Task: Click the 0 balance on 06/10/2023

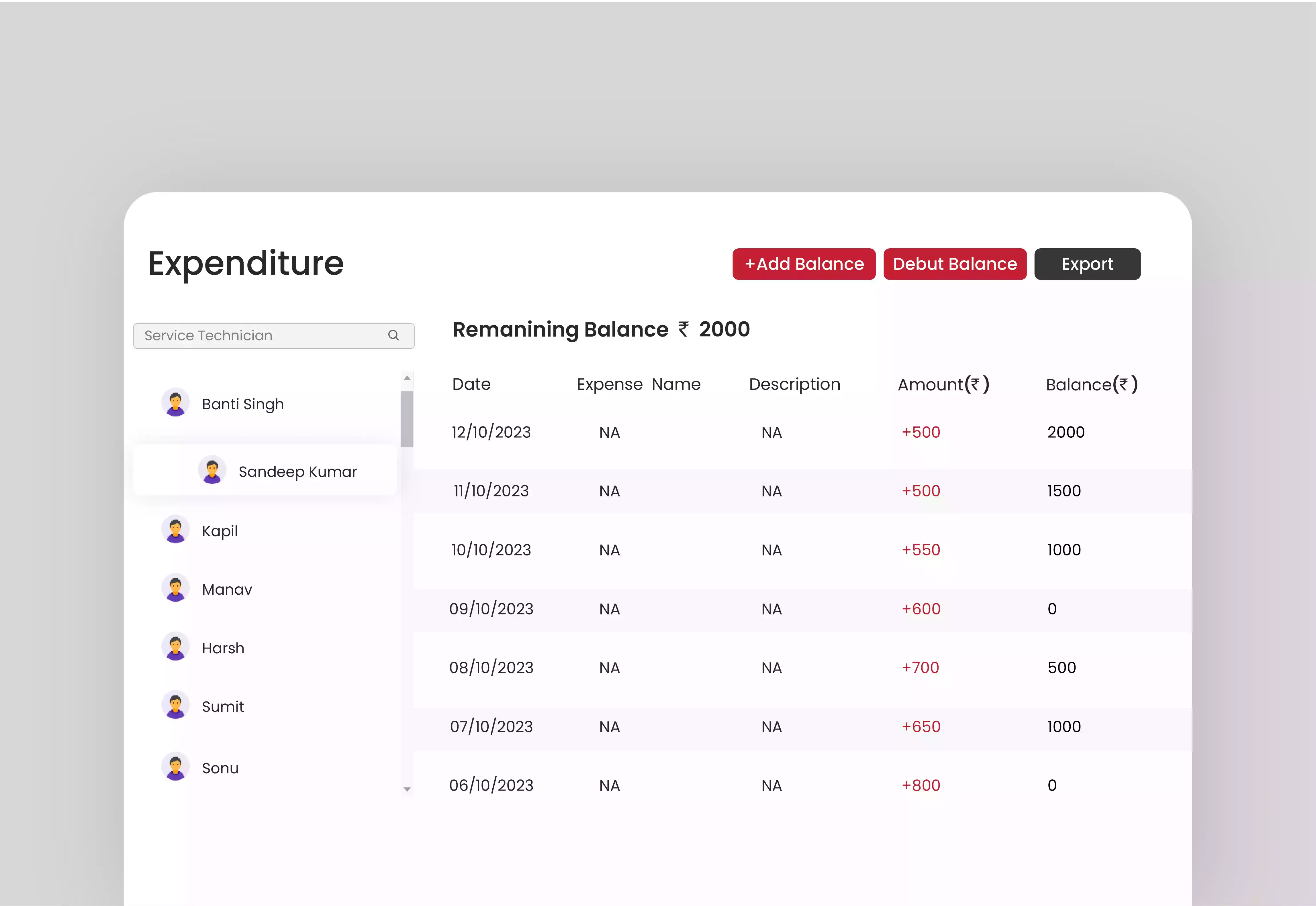Action: [x=1052, y=785]
